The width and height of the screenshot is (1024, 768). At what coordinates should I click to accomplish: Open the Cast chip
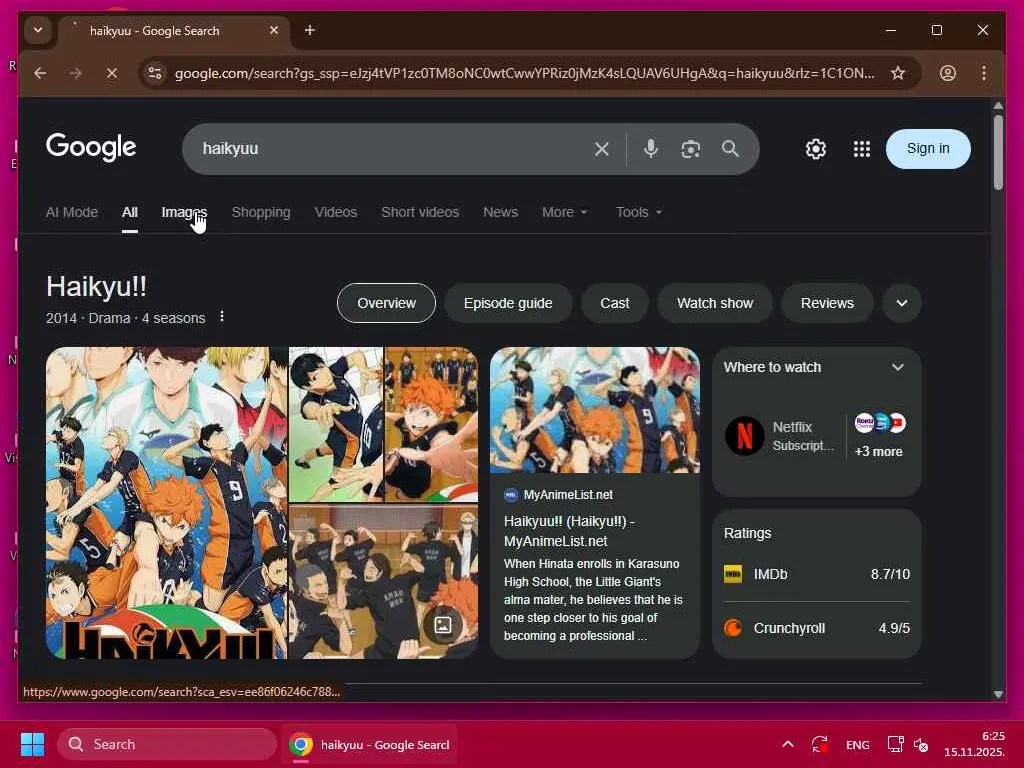click(x=615, y=303)
